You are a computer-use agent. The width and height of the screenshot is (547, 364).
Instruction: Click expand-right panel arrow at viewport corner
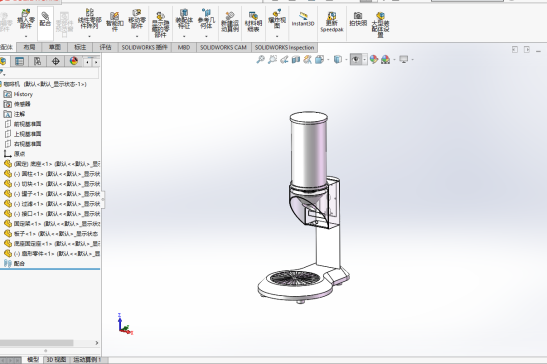click(x=527, y=50)
